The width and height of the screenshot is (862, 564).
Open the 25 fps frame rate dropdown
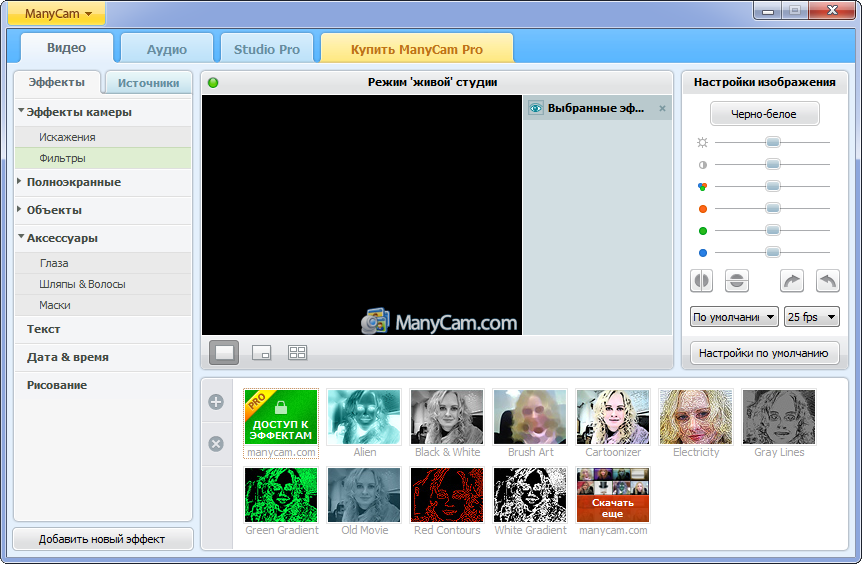(x=811, y=317)
